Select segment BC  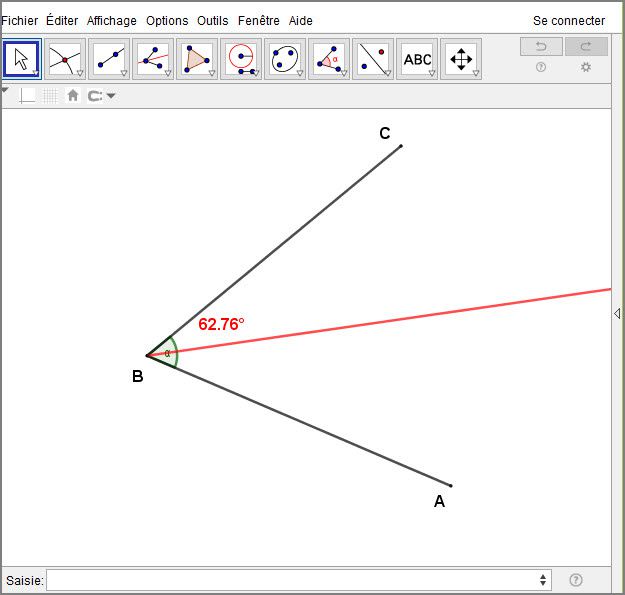pos(274,251)
